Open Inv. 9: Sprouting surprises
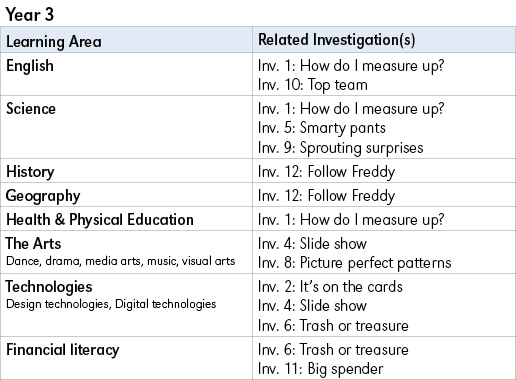 [x=341, y=148]
